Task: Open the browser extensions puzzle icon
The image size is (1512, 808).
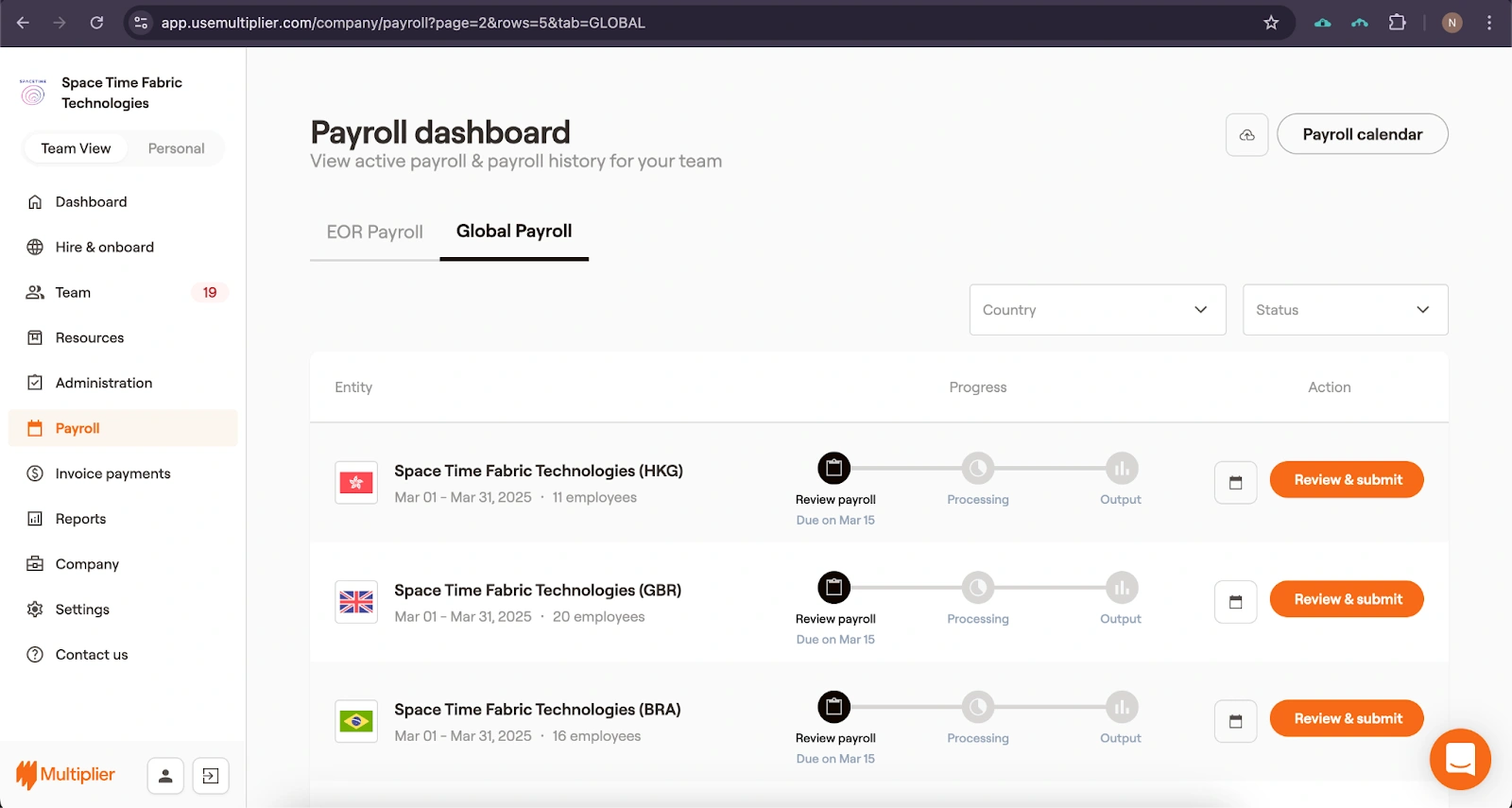Action: coord(1397,23)
